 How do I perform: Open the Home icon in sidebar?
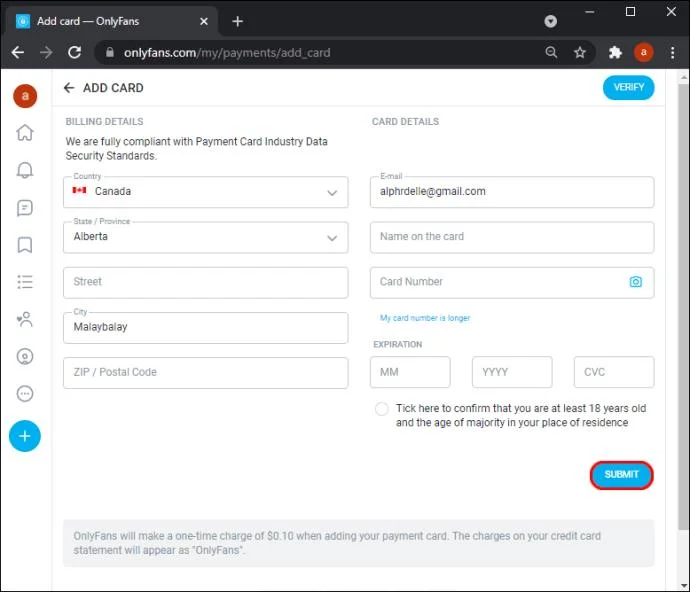(25, 133)
